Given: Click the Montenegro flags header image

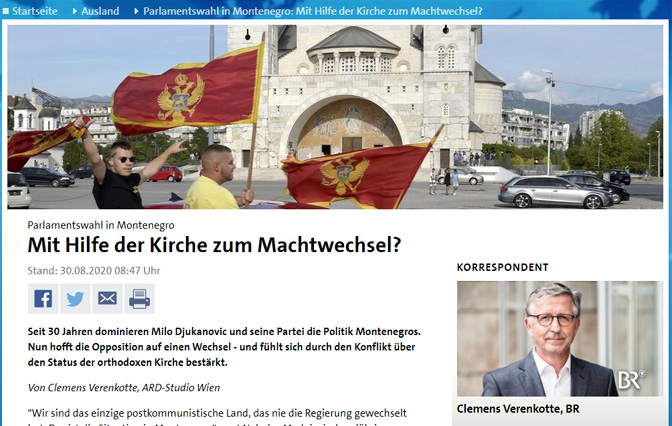Looking at the screenshot, I should [335, 117].
